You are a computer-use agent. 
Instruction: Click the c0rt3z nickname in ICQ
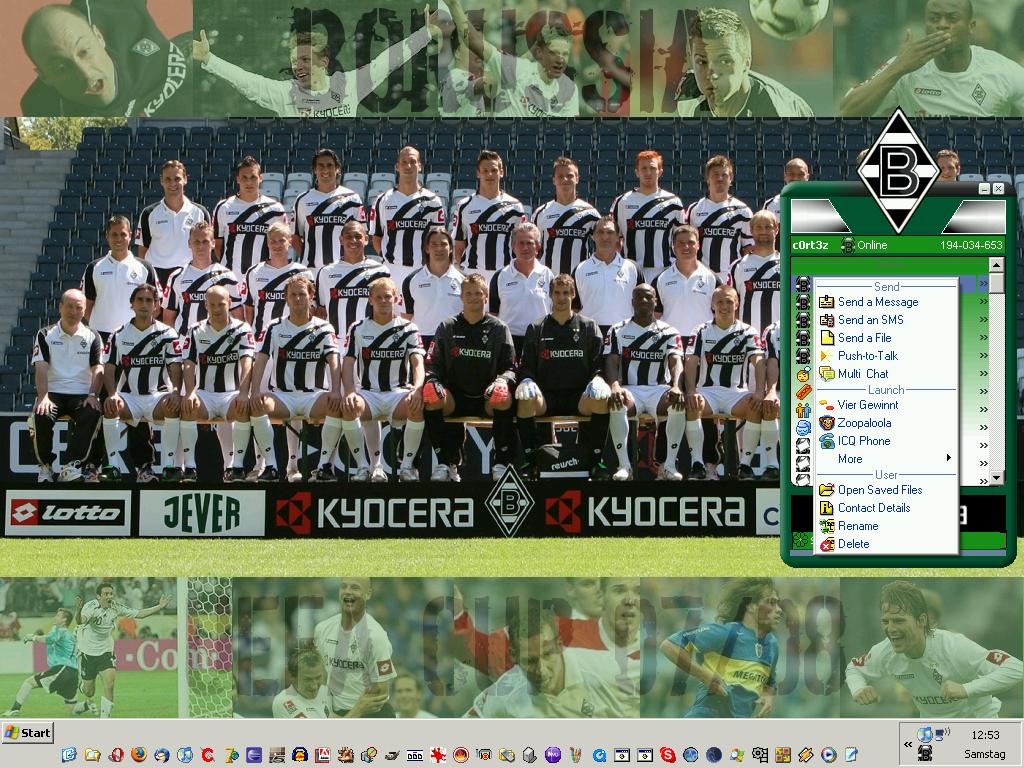[x=810, y=246]
